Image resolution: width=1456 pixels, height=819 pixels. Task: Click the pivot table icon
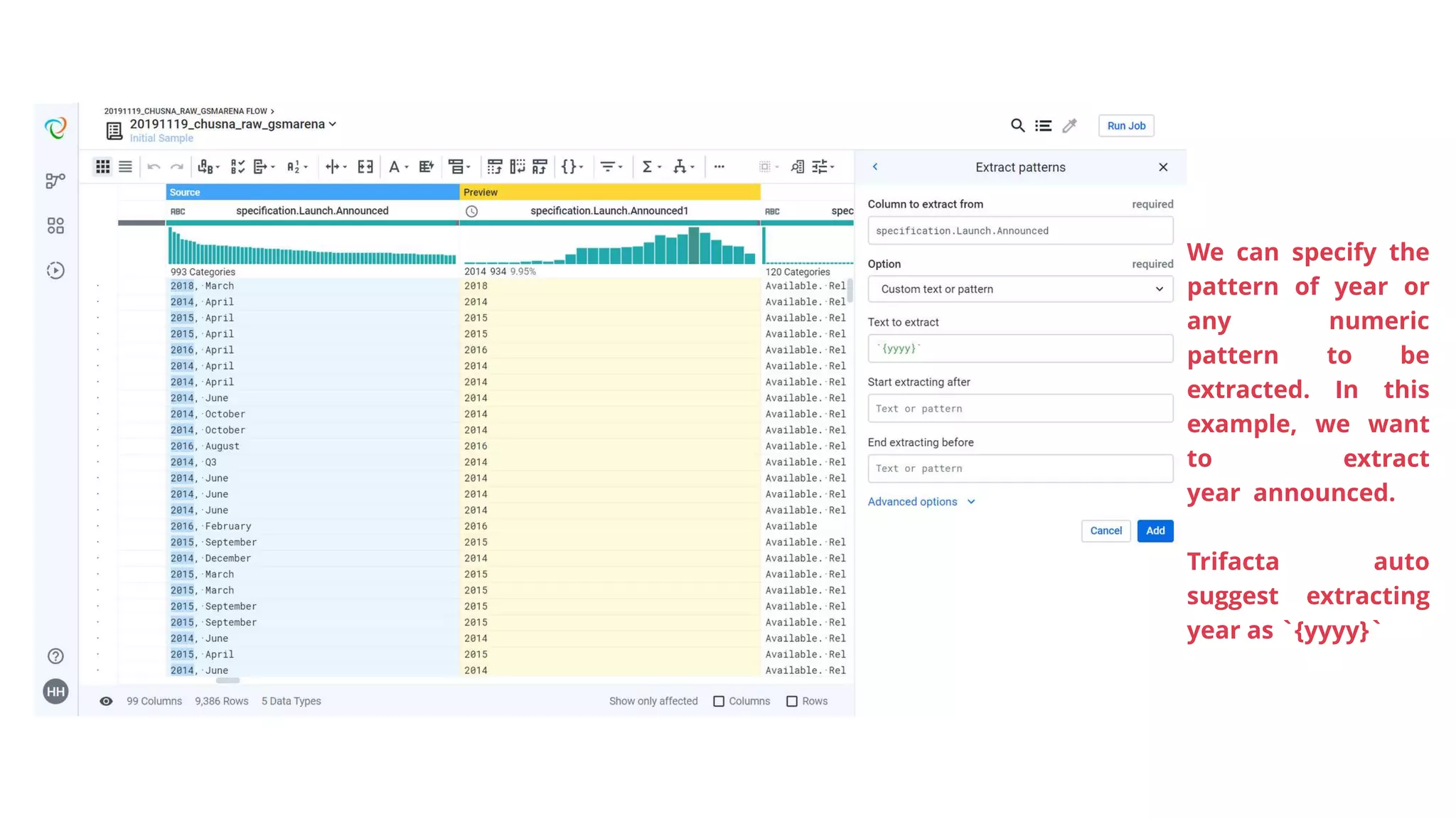point(495,166)
